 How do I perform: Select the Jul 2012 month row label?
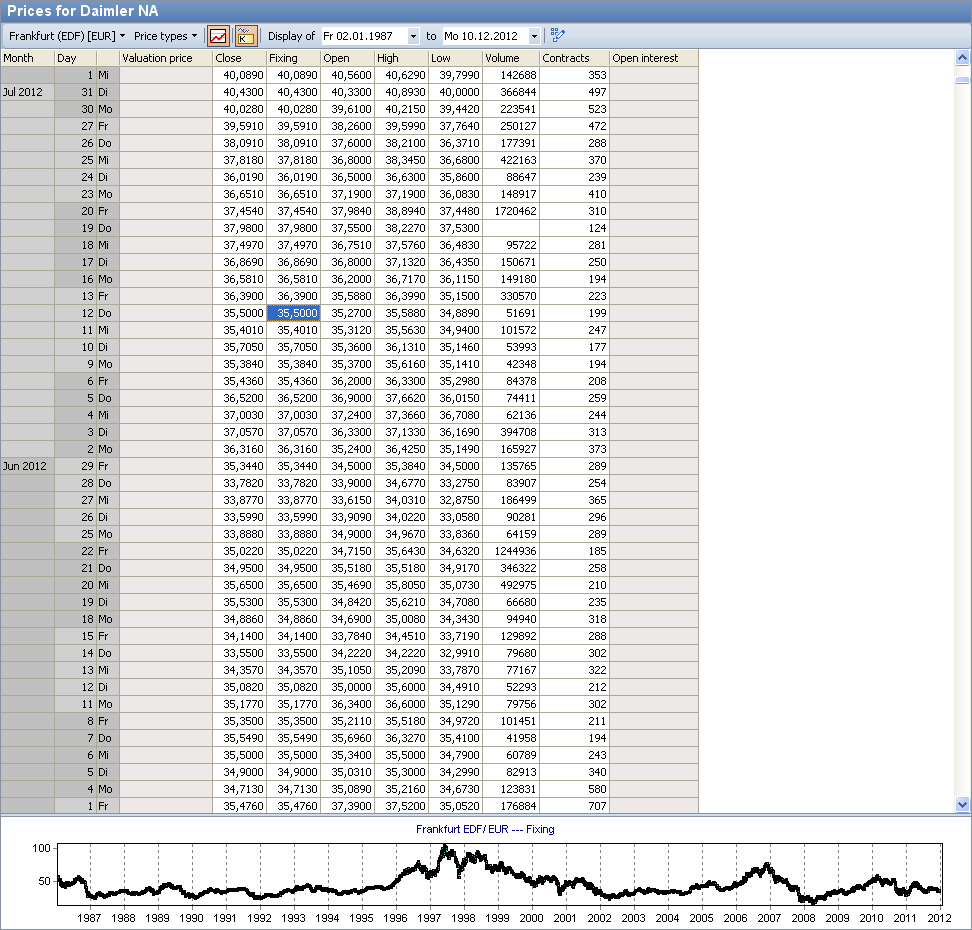(27, 92)
